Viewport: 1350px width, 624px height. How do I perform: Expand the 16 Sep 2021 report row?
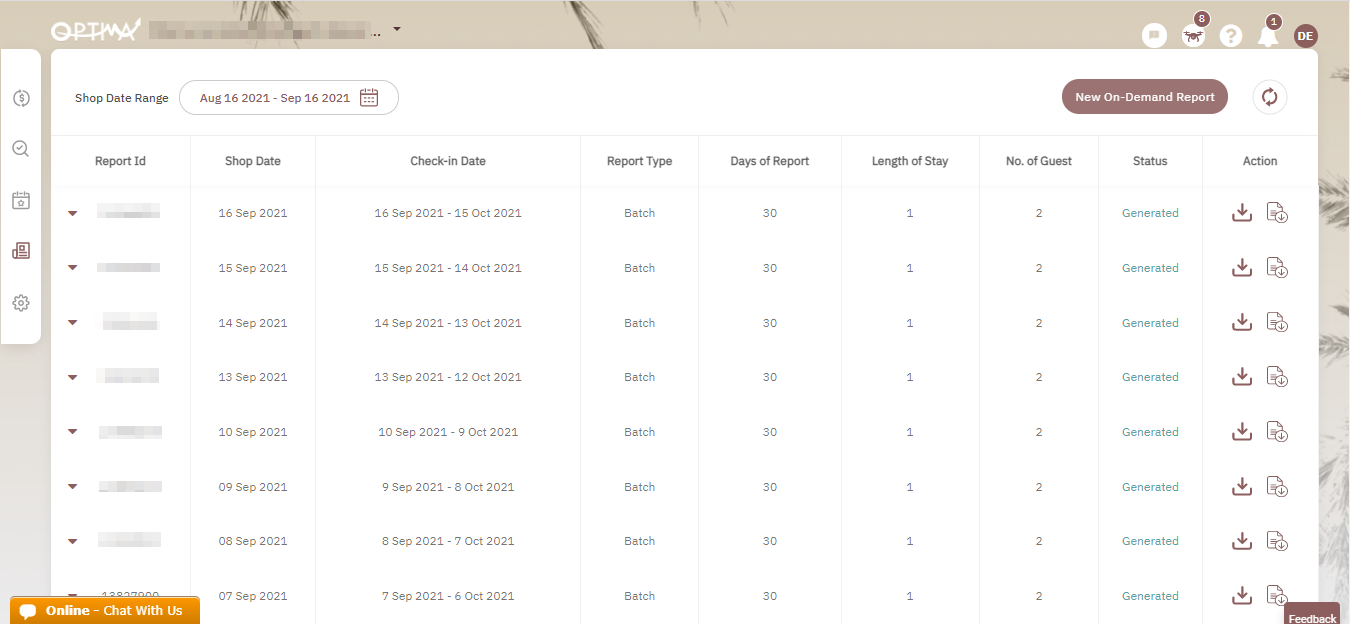pos(72,213)
